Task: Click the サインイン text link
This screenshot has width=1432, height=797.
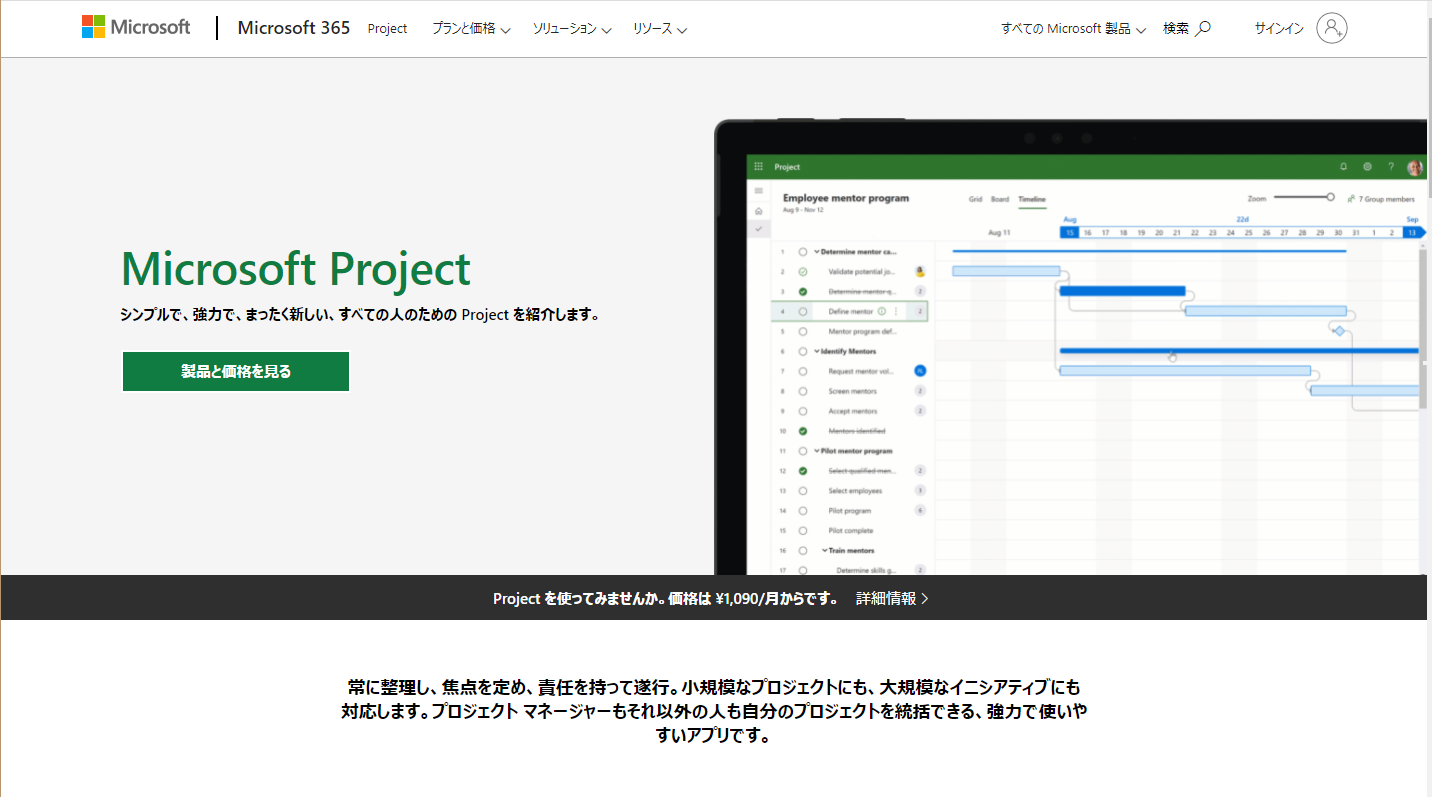Action: [x=1279, y=29]
